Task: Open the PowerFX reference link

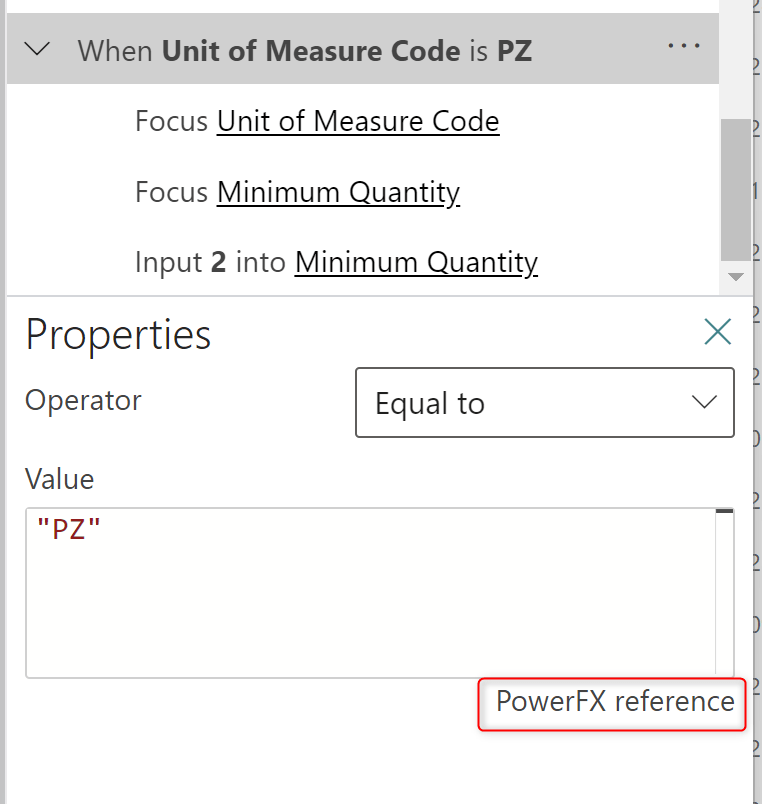Action: point(614,702)
